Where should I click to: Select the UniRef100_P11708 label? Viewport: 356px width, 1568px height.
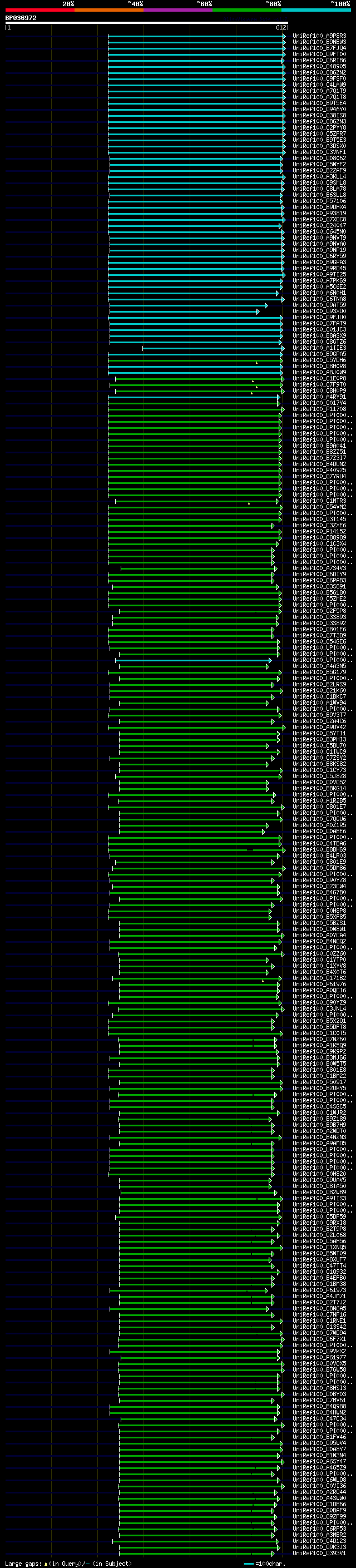point(319,409)
